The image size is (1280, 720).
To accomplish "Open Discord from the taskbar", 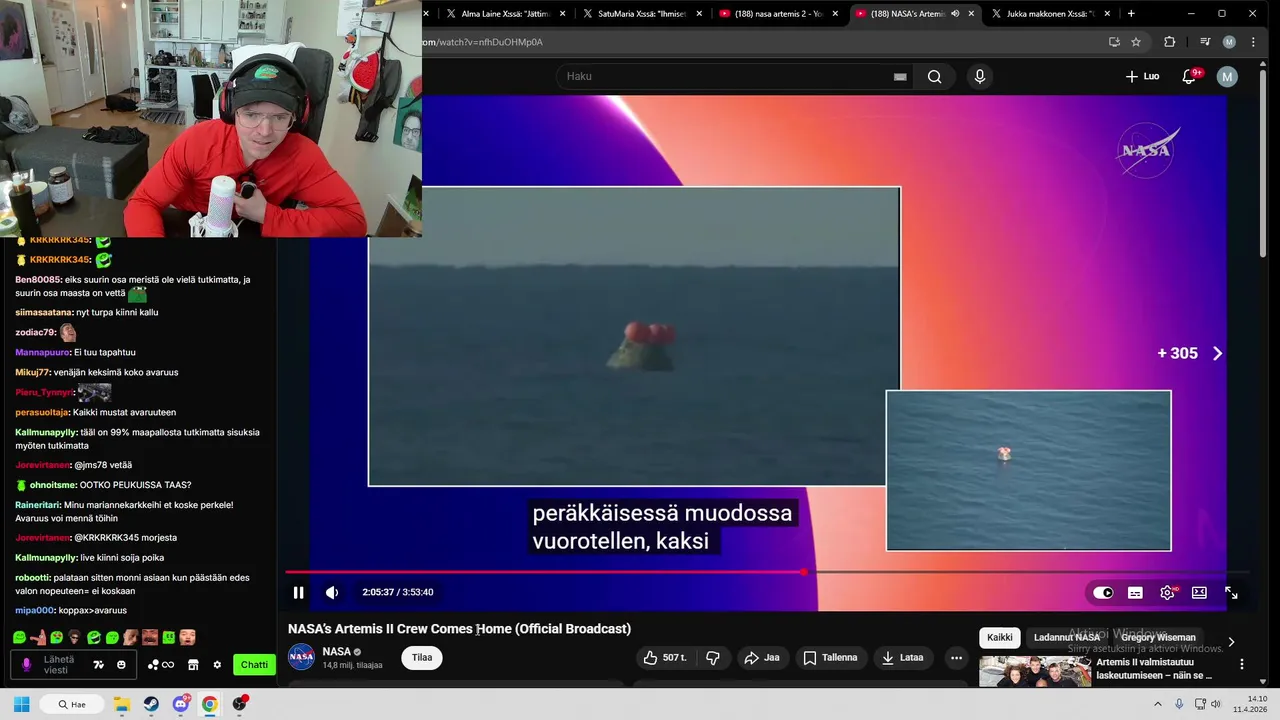I will [181, 704].
